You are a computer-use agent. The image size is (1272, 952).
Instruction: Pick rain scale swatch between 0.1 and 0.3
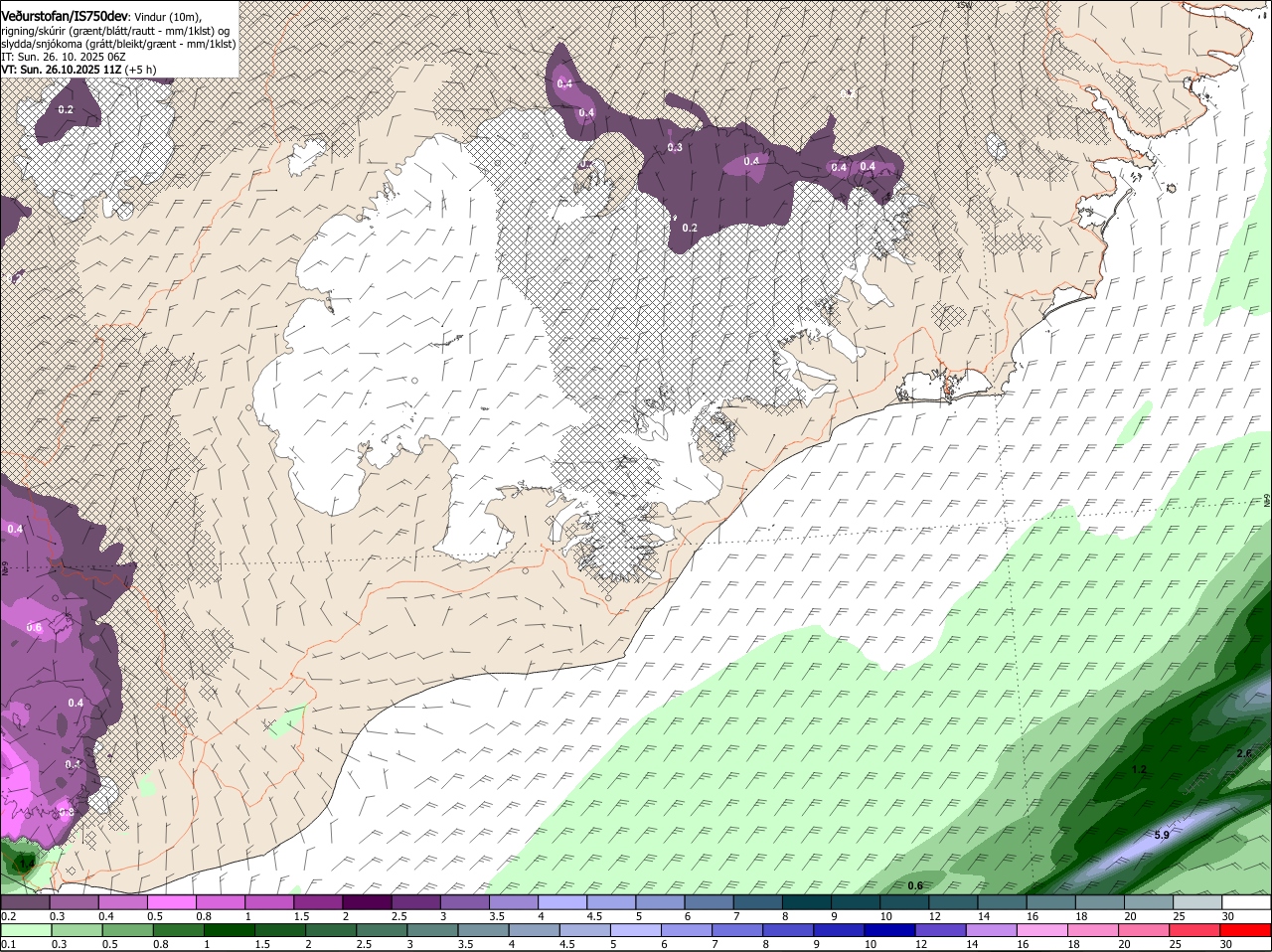tap(25, 930)
